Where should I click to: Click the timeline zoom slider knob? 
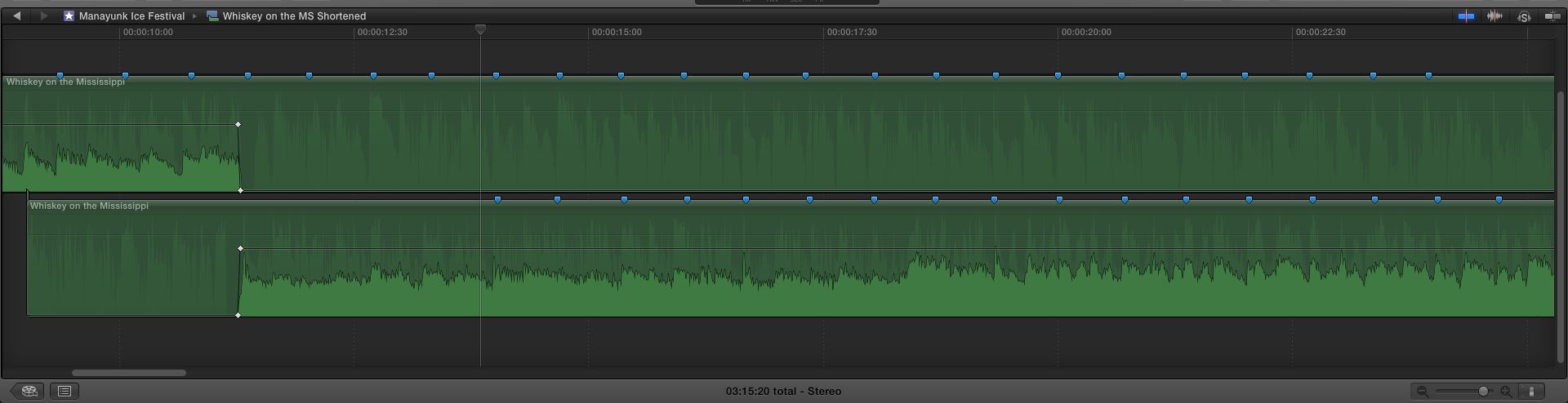pos(1484,392)
